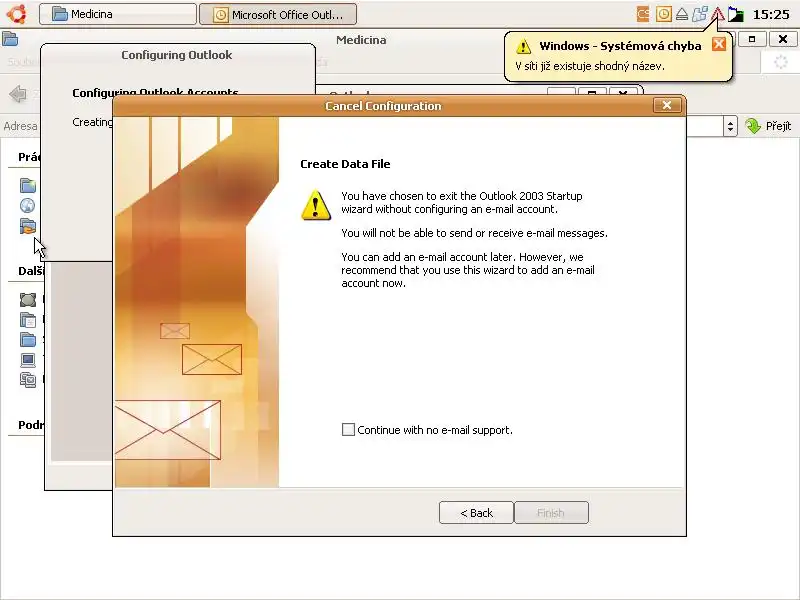This screenshot has width=800, height=600.
Task: Click the greyed Finish button
Action: [x=551, y=513]
